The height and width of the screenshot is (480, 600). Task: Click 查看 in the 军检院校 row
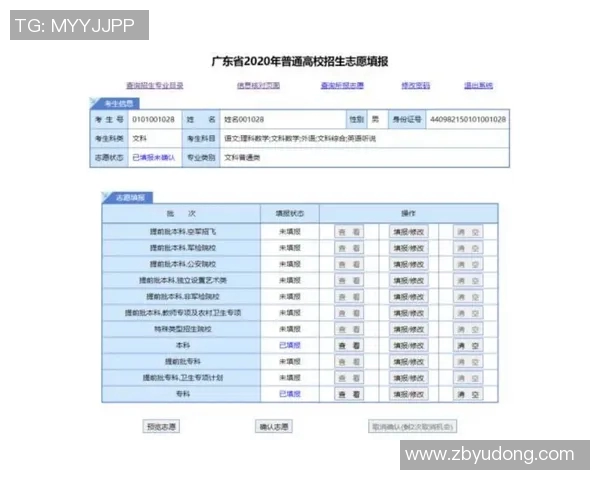tap(349, 248)
